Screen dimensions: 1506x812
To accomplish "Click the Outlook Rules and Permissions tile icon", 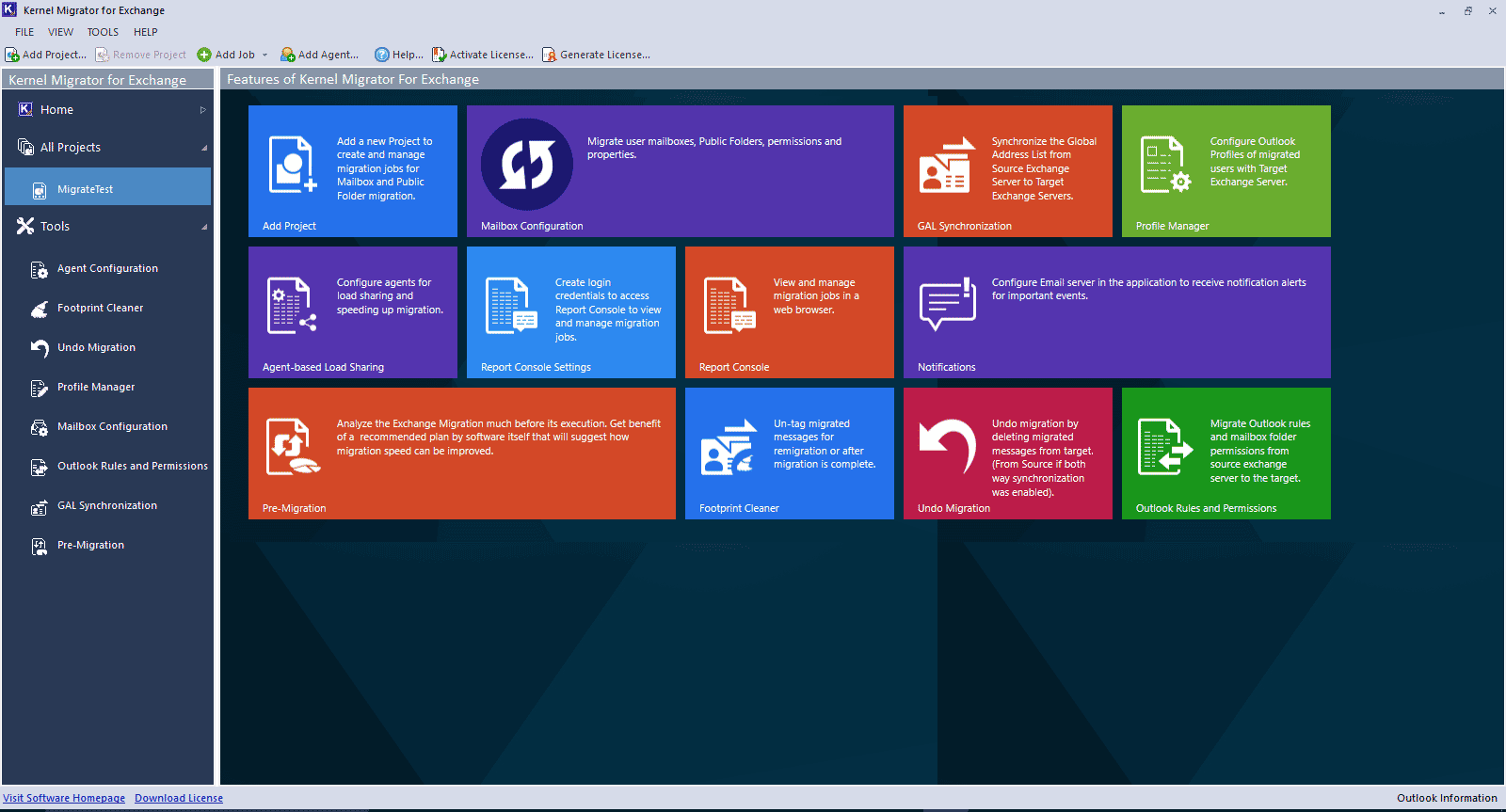I will tap(1165, 447).
